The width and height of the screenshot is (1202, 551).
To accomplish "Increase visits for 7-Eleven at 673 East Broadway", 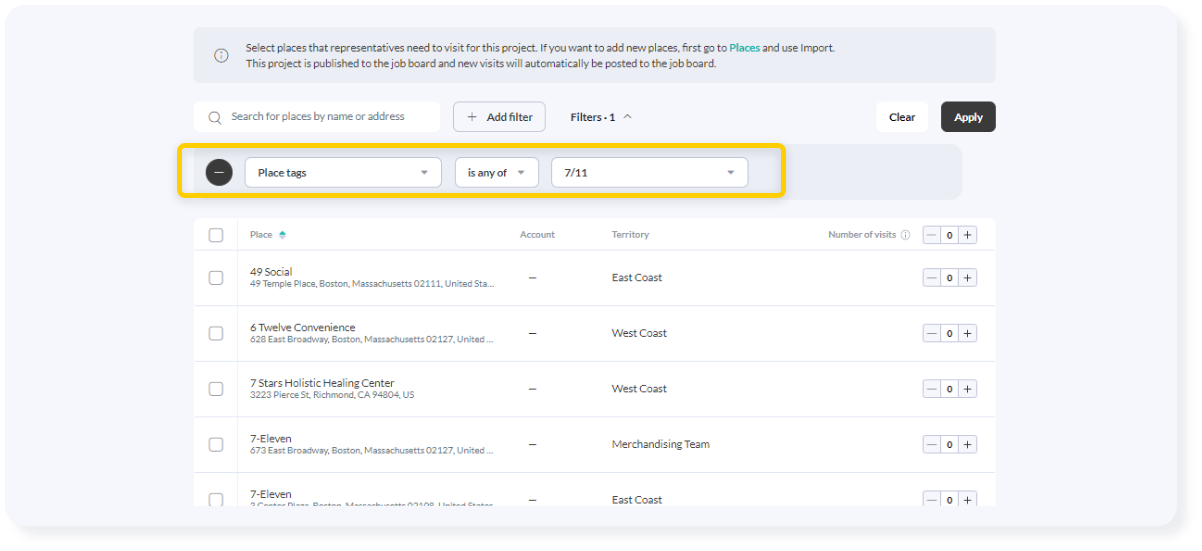I will tap(968, 444).
